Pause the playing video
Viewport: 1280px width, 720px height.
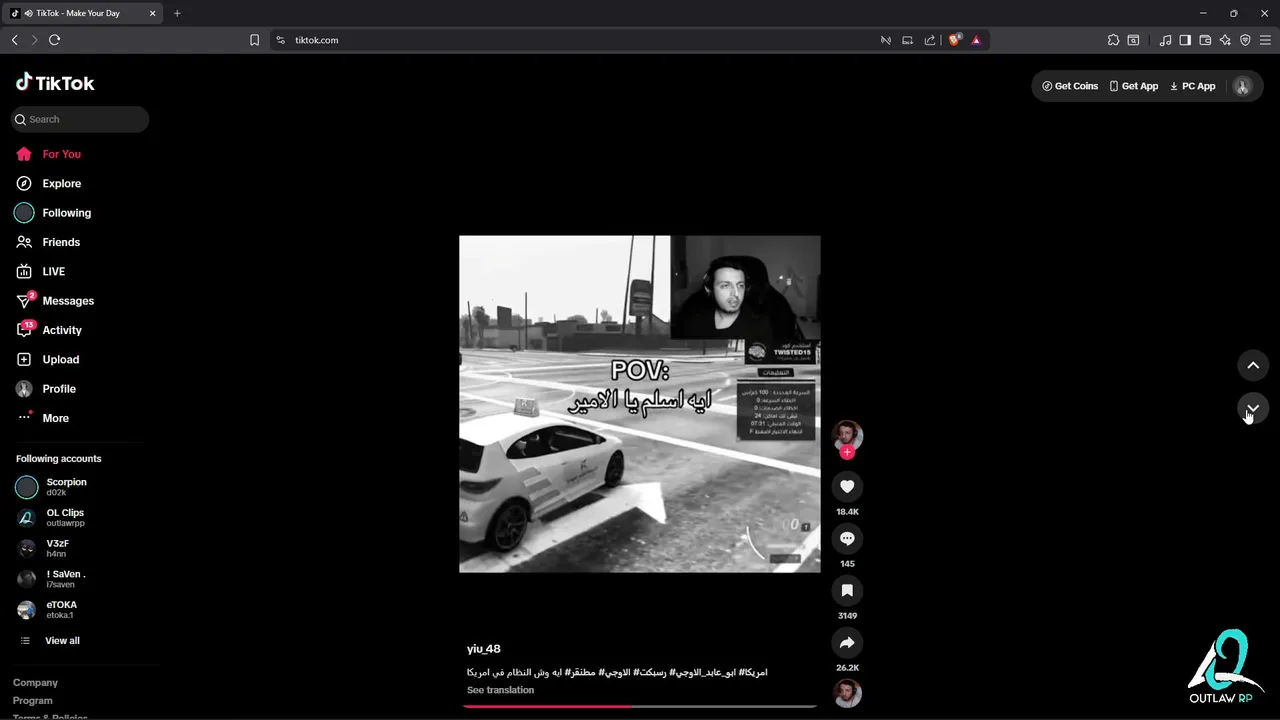coord(640,404)
